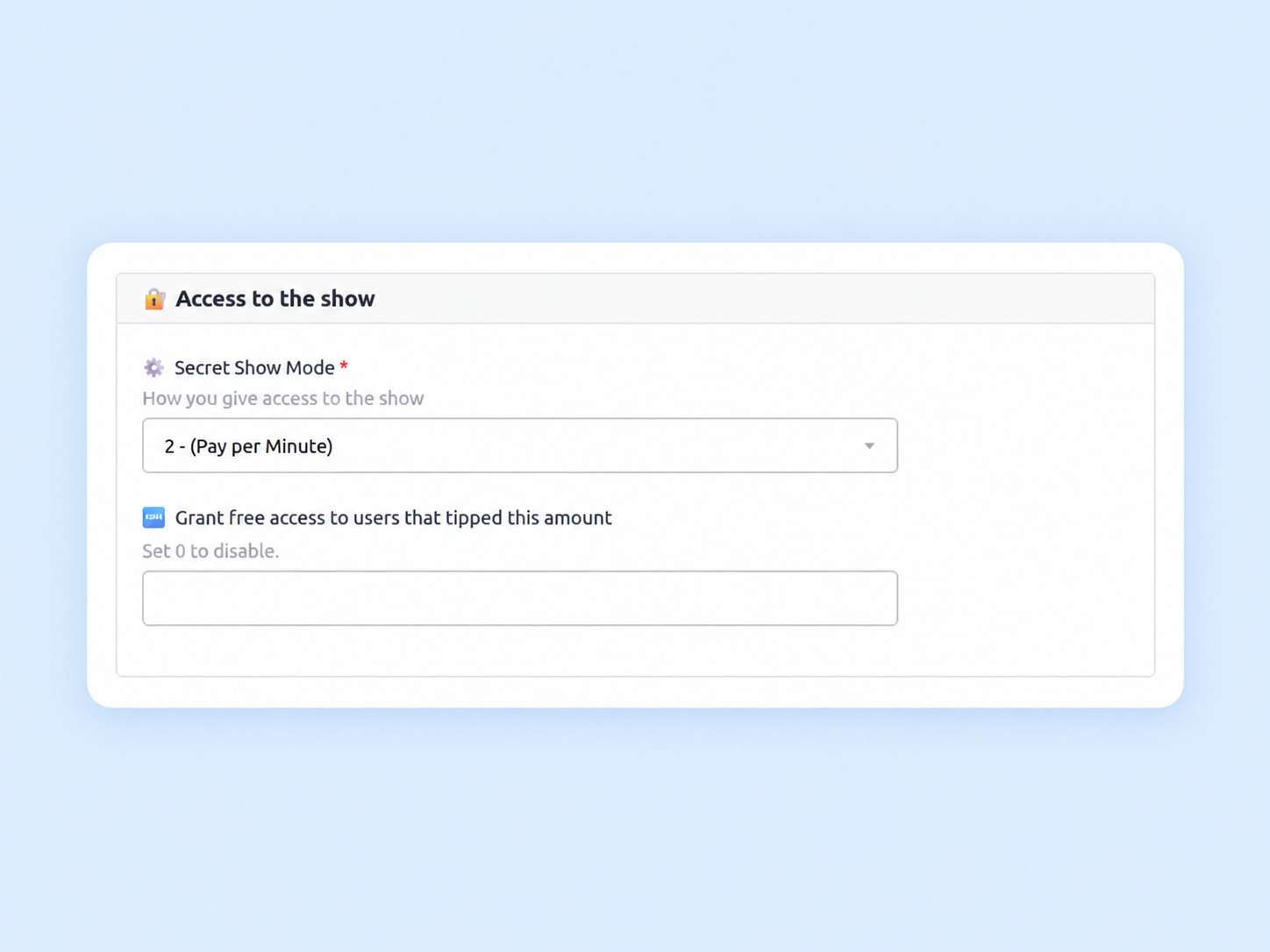Image resolution: width=1270 pixels, height=952 pixels.
Task: Click the lock icon in the header
Action: (154, 299)
